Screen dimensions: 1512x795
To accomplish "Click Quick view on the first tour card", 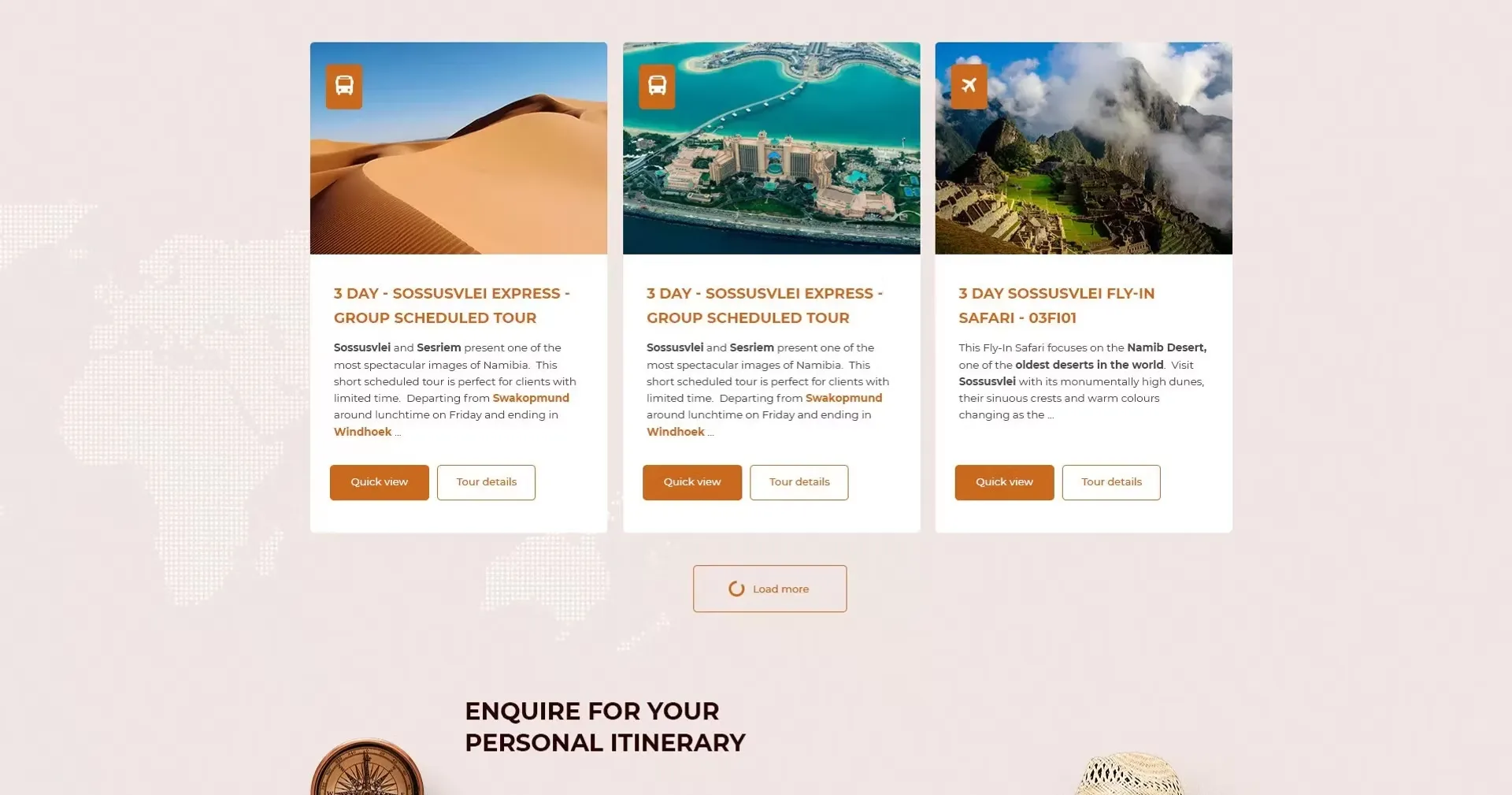I will pyautogui.click(x=380, y=482).
